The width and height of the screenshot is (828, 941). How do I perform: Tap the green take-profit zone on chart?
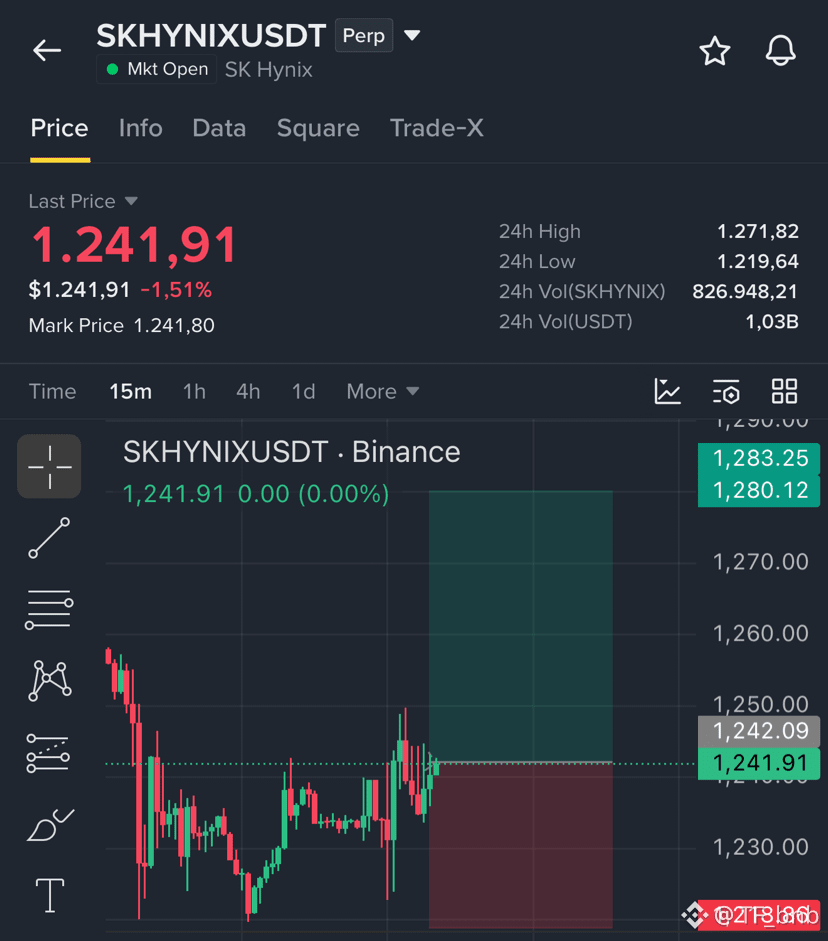520,626
